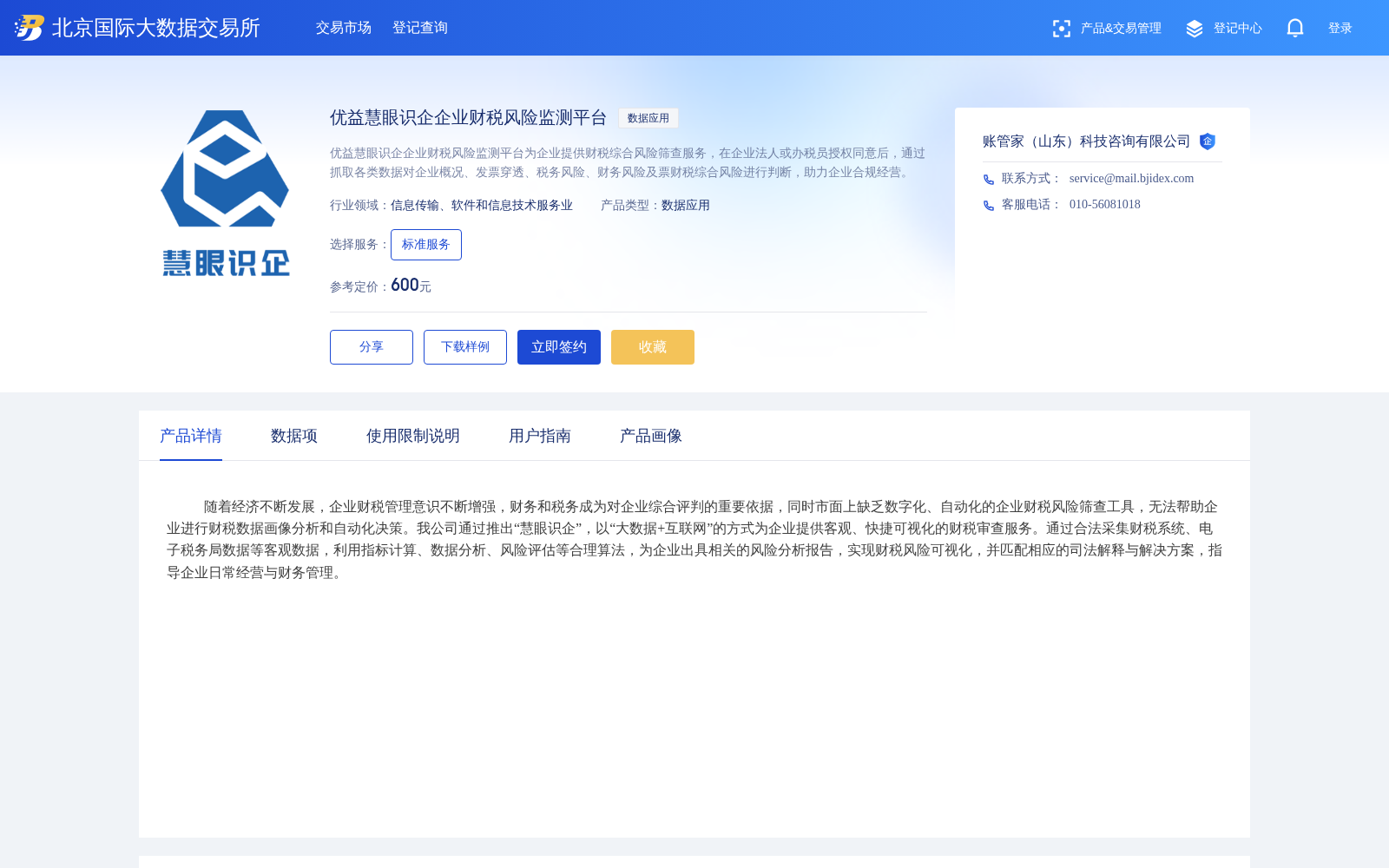The width and height of the screenshot is (1389, 868).
Task: Click the registration center layers icon
Action: pyautogui.click(x=1195, y=29)
